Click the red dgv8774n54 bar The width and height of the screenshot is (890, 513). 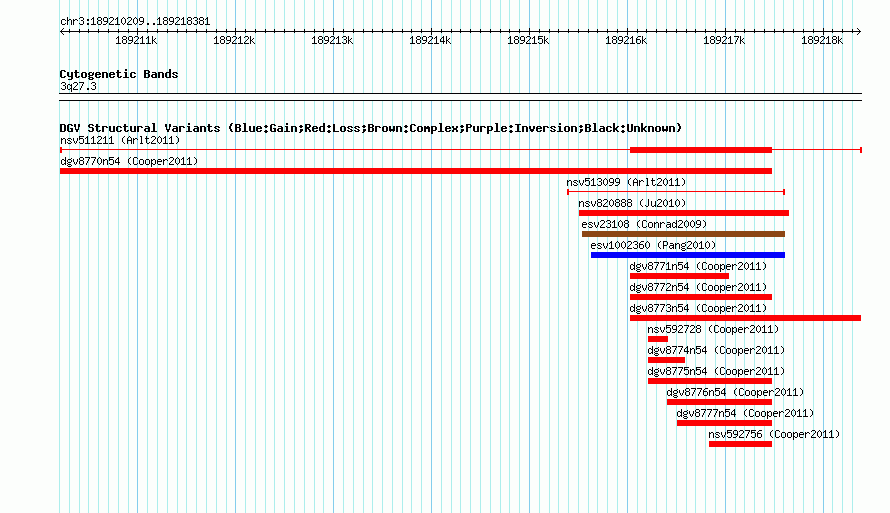(x=666, y=360)
